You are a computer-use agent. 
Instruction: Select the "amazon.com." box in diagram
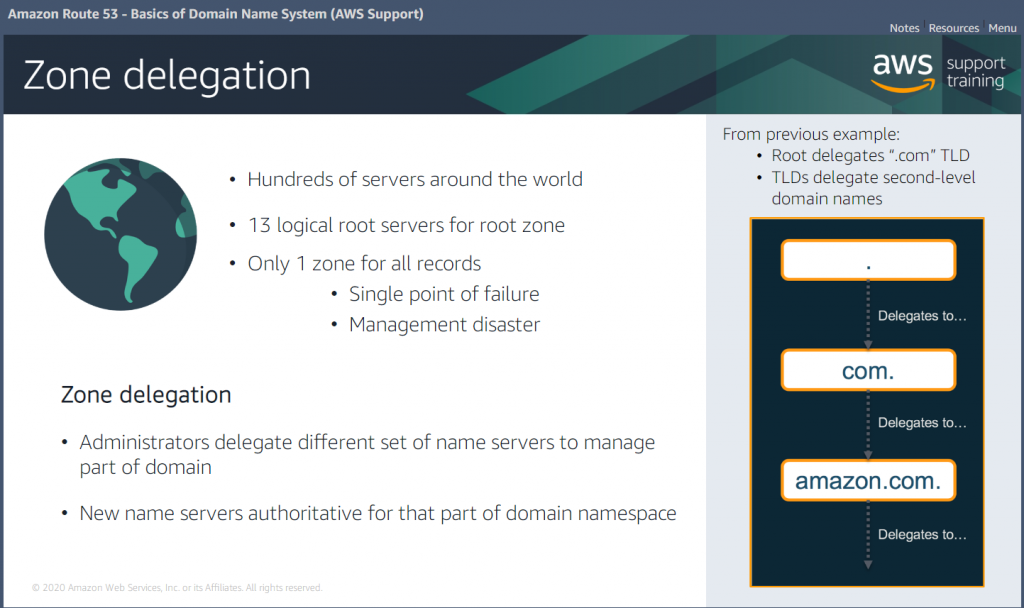(x=868, y=481)
